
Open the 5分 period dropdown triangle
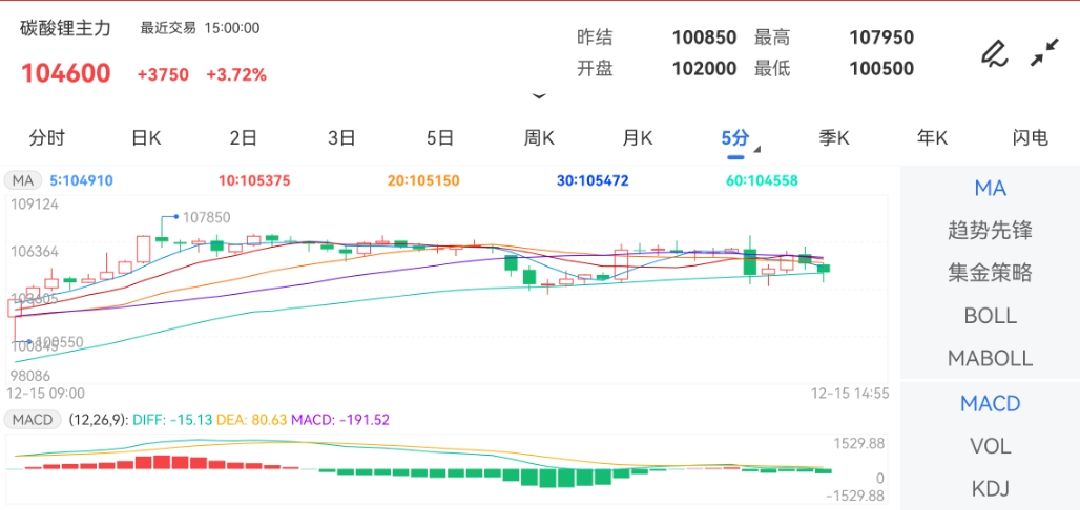tap(757, 149)
